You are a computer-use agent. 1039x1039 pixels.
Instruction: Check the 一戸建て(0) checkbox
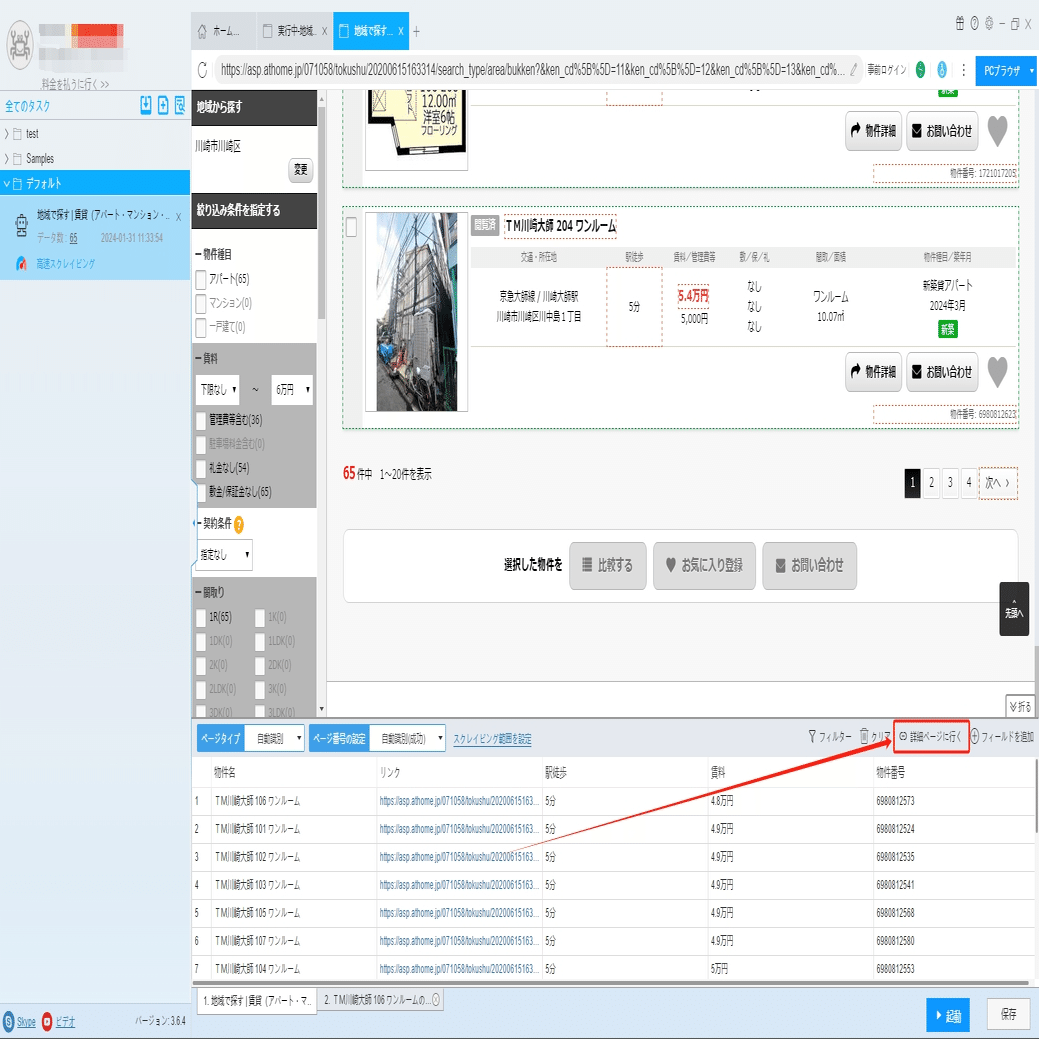click(201, 327)
